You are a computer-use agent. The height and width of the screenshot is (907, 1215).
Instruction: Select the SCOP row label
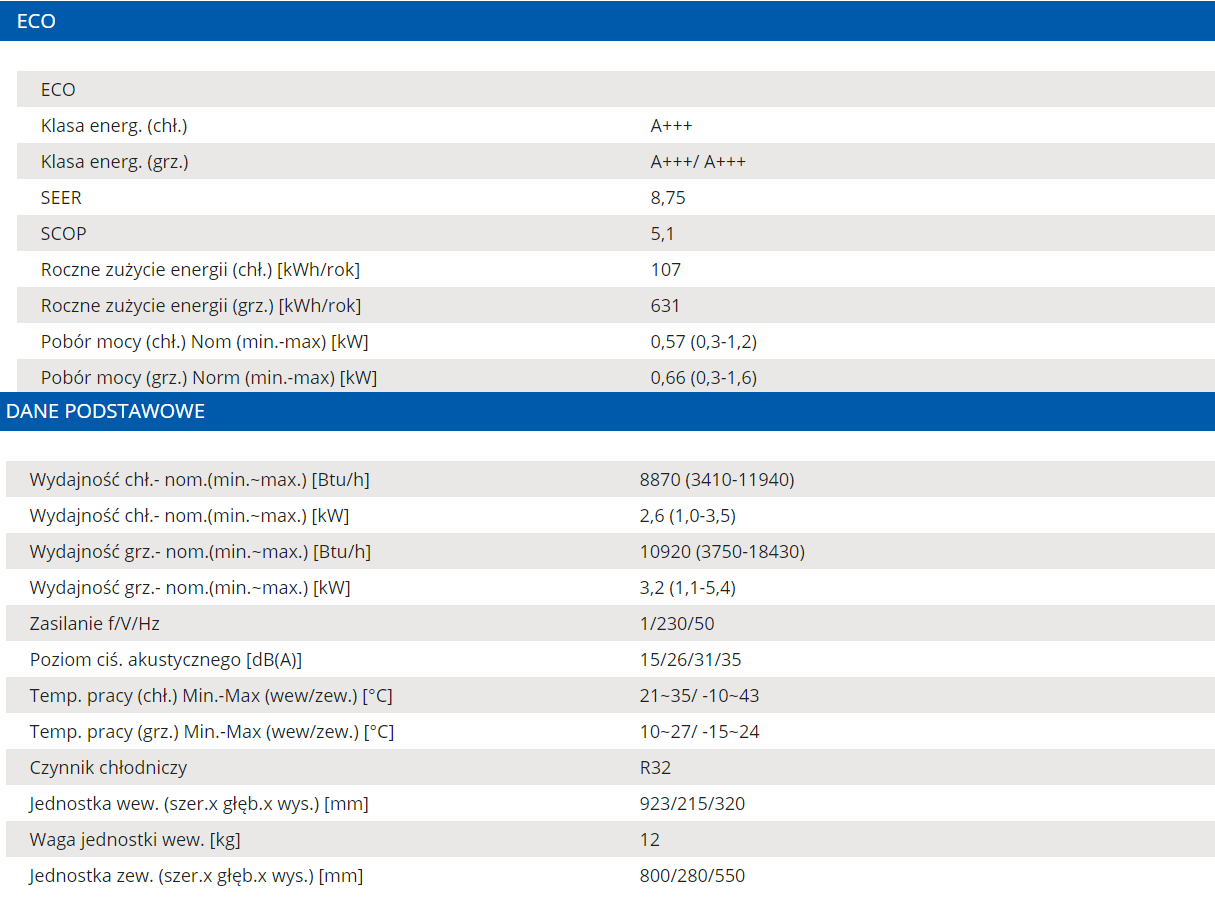click(x=63, y=234)
